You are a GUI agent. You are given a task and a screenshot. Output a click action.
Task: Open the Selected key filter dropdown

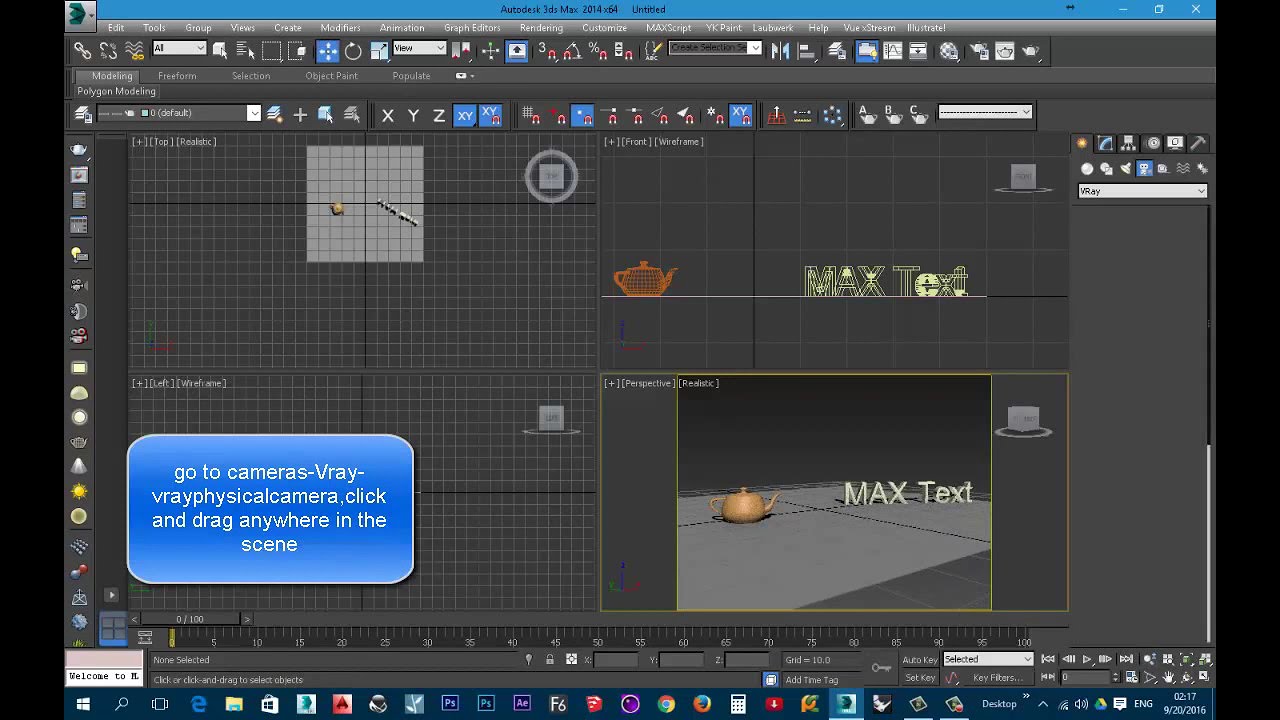tap(988, 659)
